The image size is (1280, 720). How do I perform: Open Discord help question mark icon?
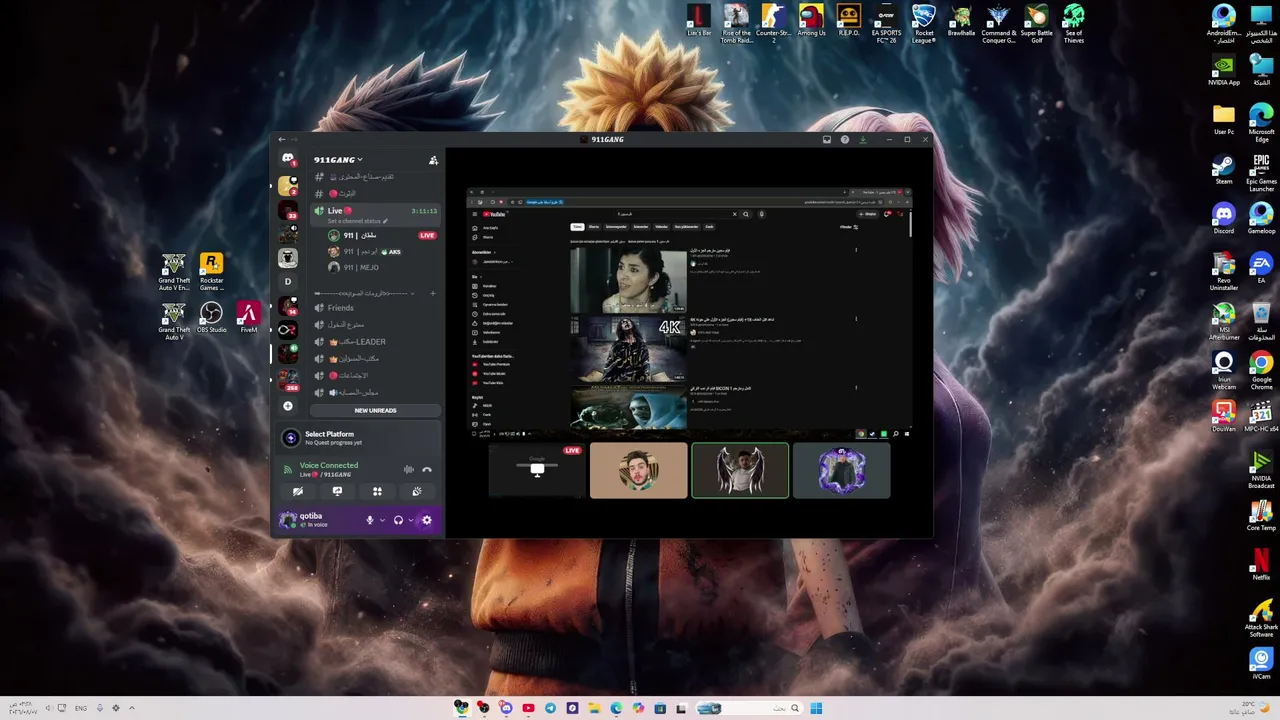[x=845, y=140]
